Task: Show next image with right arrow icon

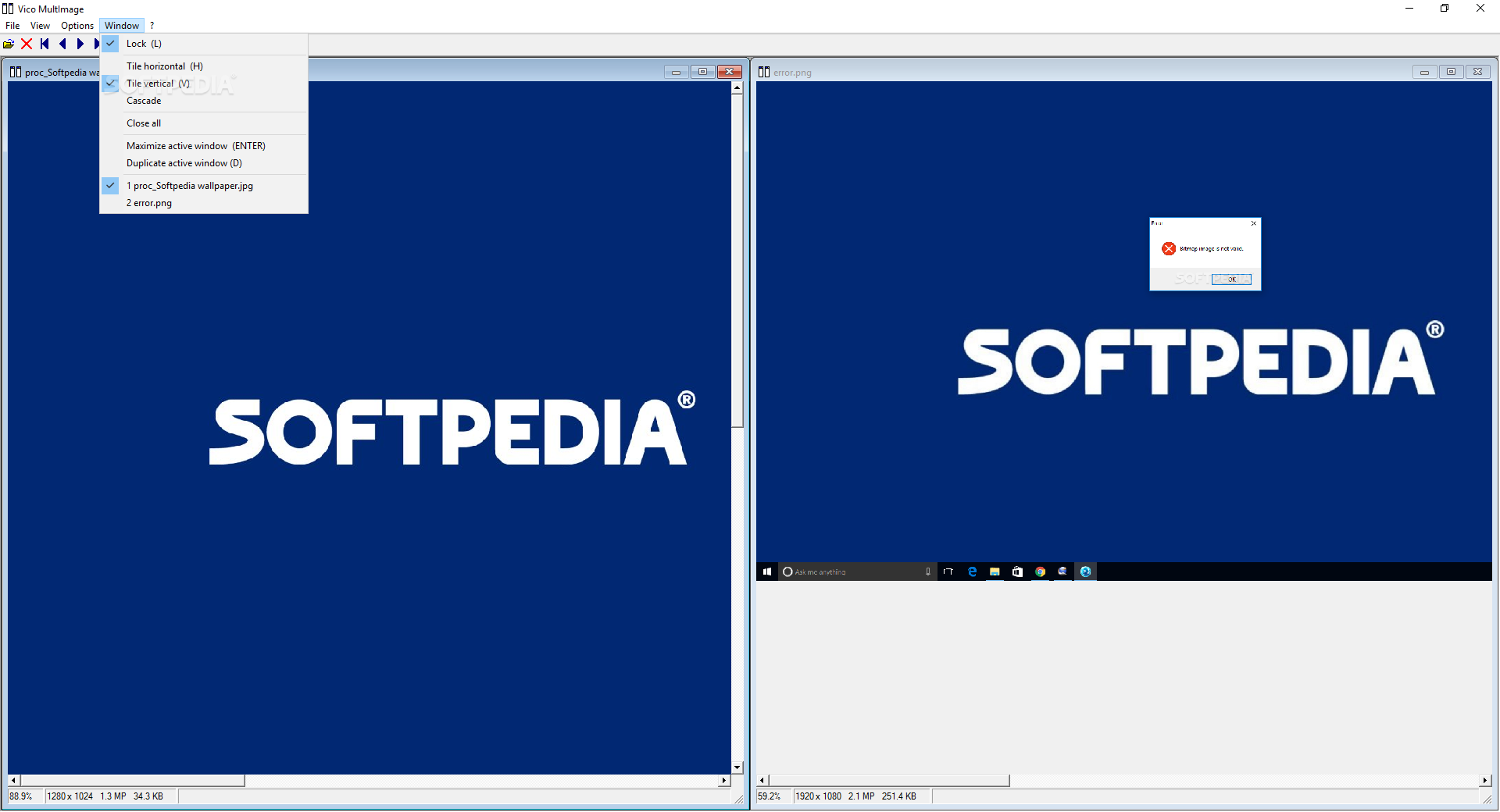Action: (x=80, y=44)
